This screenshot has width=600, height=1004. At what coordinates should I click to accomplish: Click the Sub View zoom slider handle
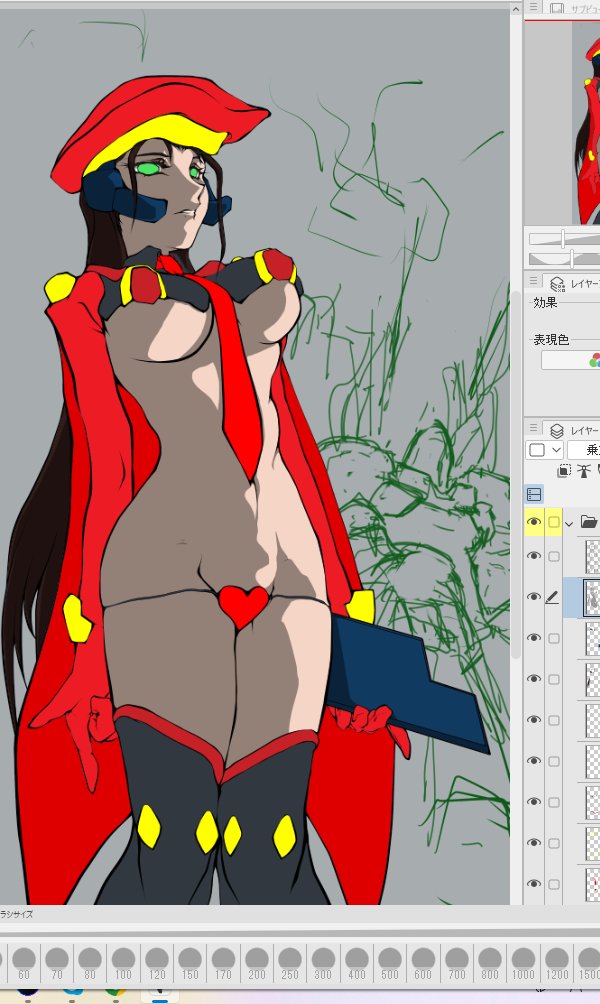coord(562,239)
